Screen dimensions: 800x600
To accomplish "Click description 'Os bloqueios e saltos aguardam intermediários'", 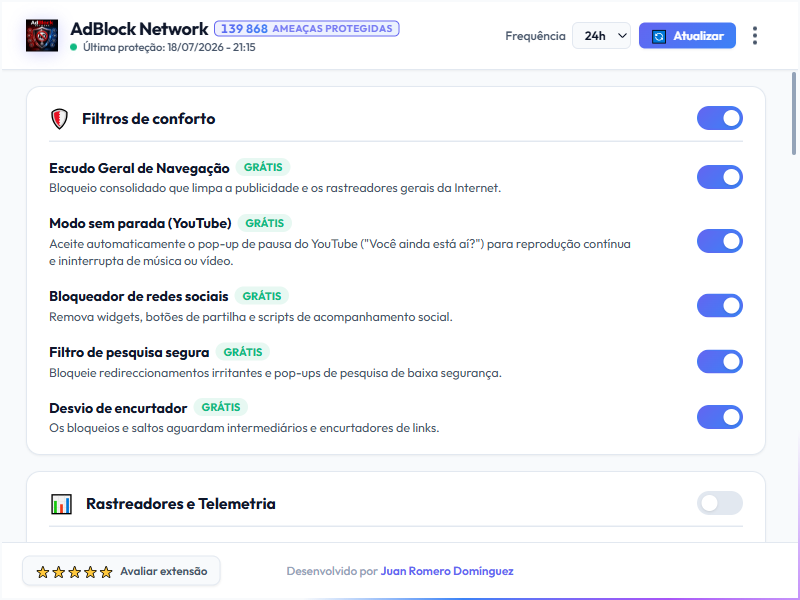I will pyautogui.click(x=244, y=428).
